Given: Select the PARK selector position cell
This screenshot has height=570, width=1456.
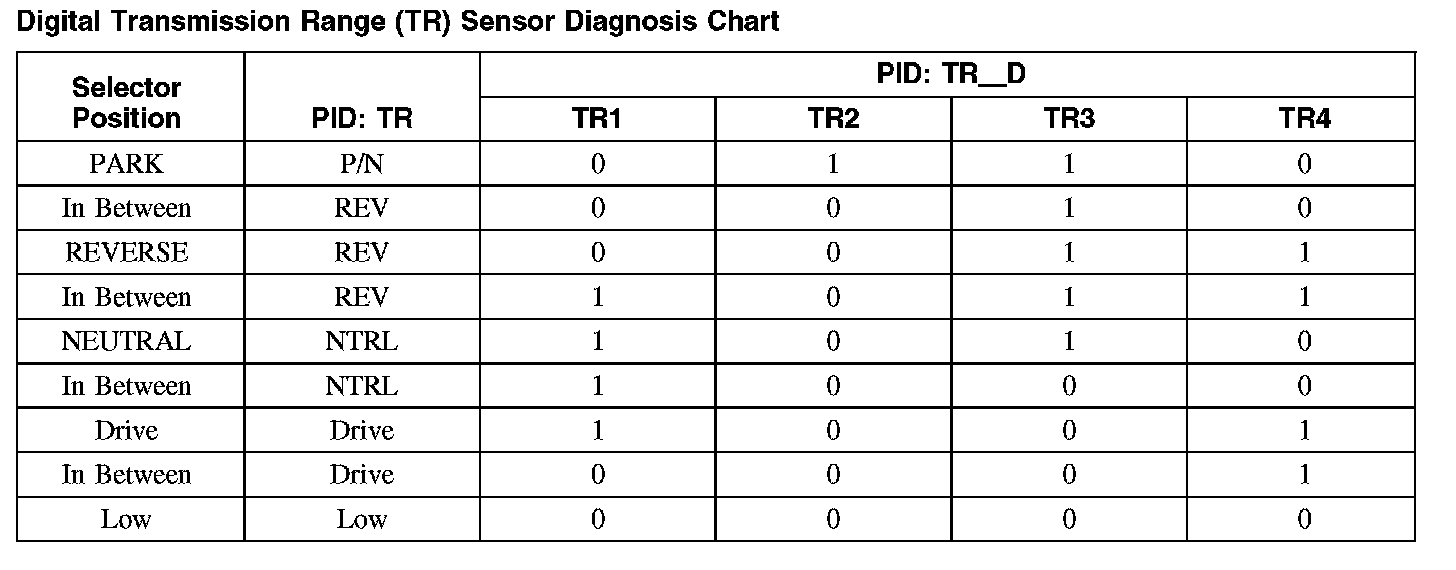Looking at the screenshot, I should pos(127,164).
